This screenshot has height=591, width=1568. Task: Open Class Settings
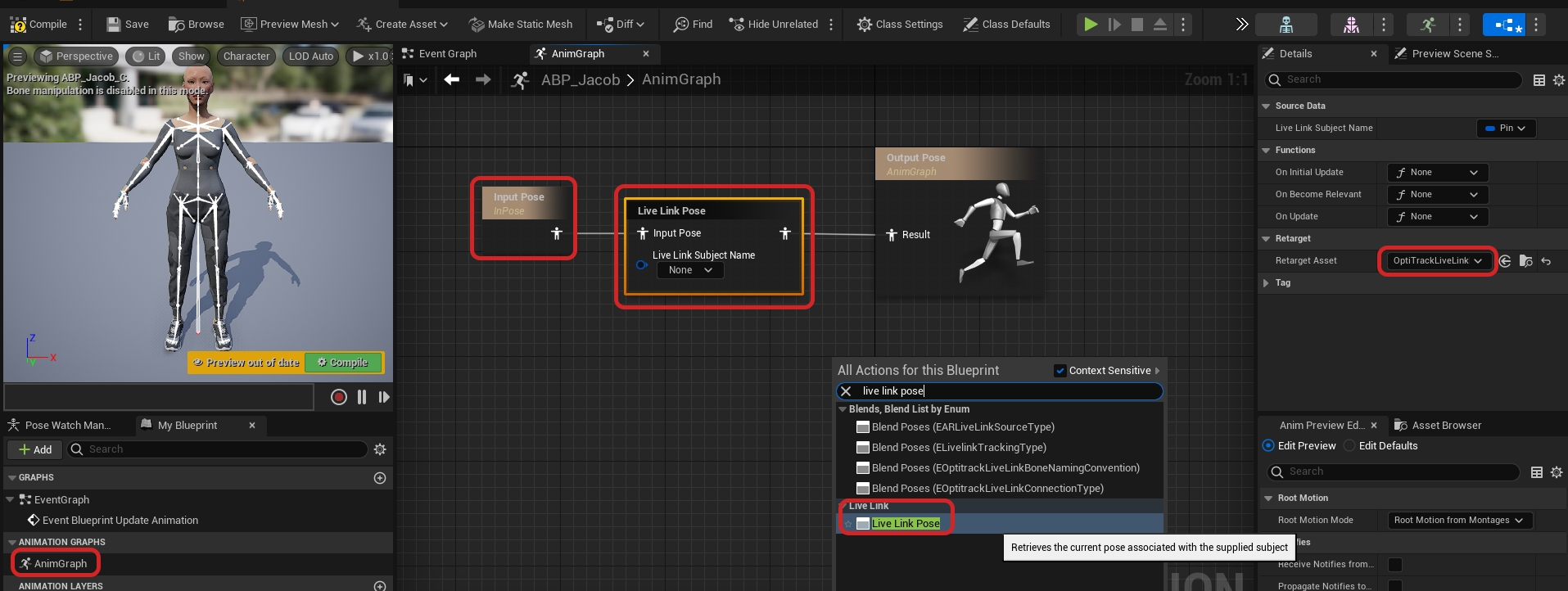(899, 25)
